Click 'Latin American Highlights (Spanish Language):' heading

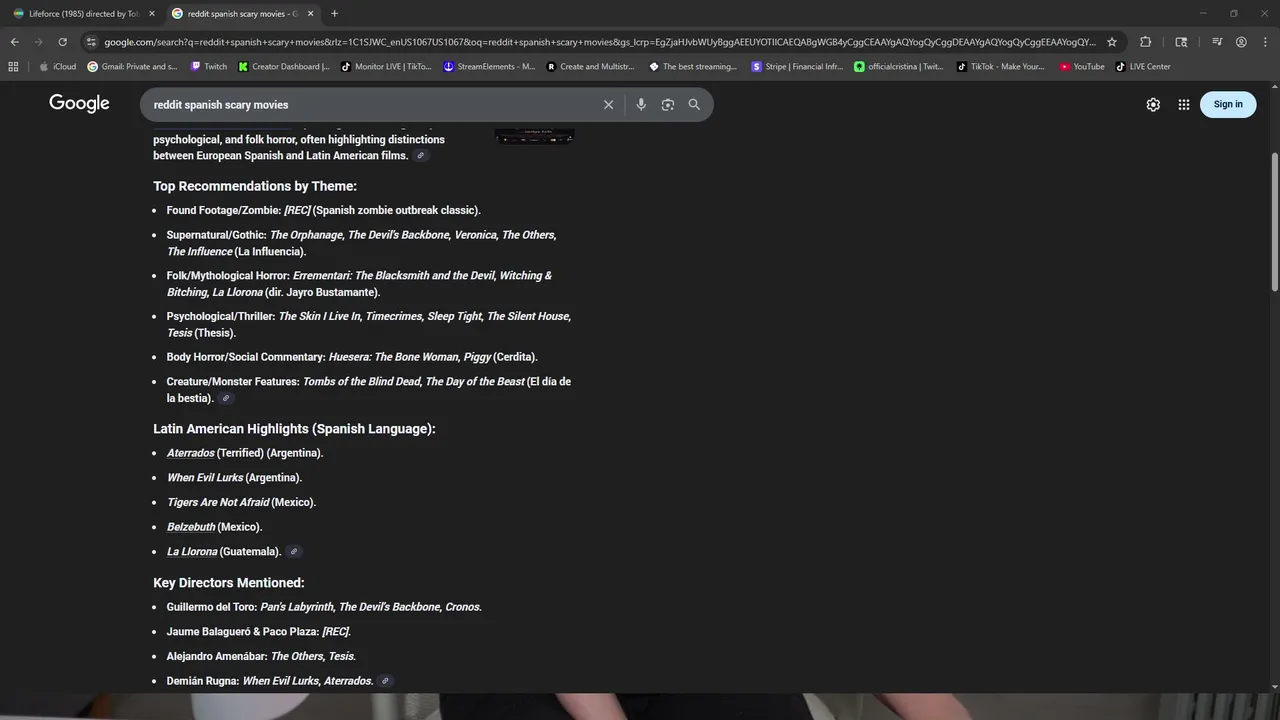[294, 429]
